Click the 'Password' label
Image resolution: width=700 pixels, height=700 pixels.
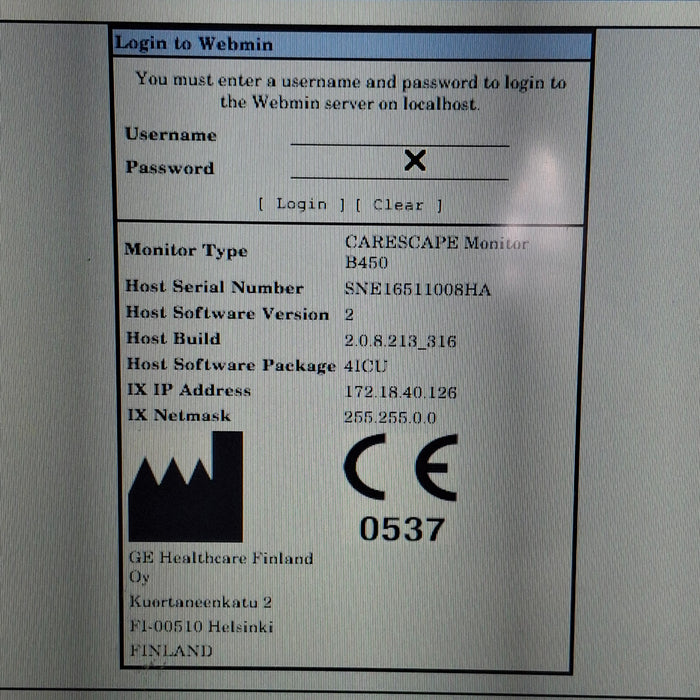pos(170,167)
